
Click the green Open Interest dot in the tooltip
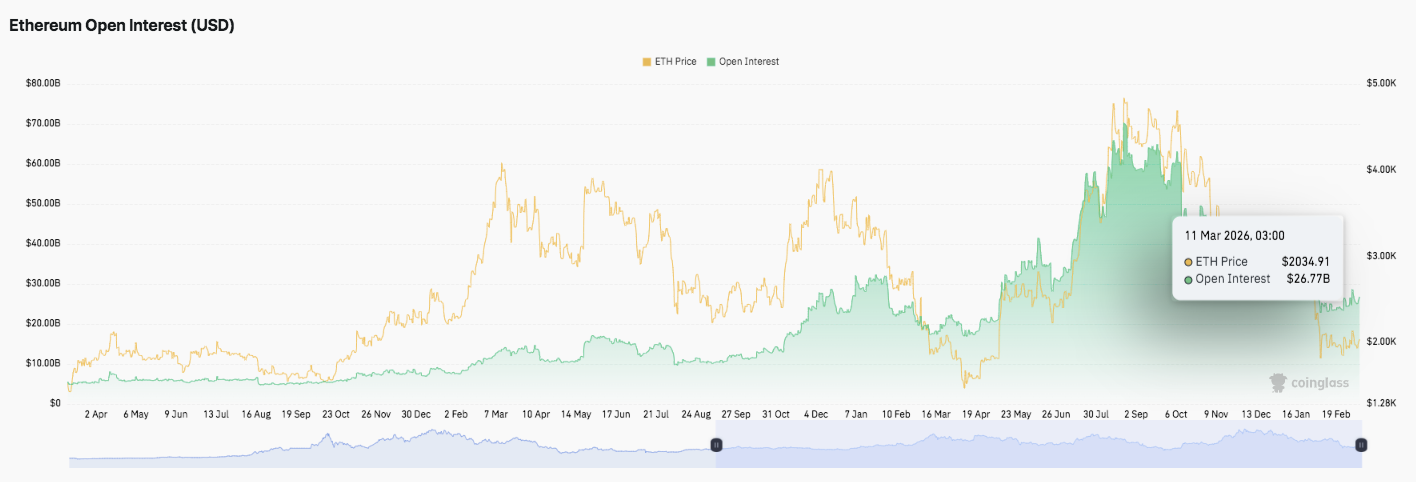(x=1189, y=280)
